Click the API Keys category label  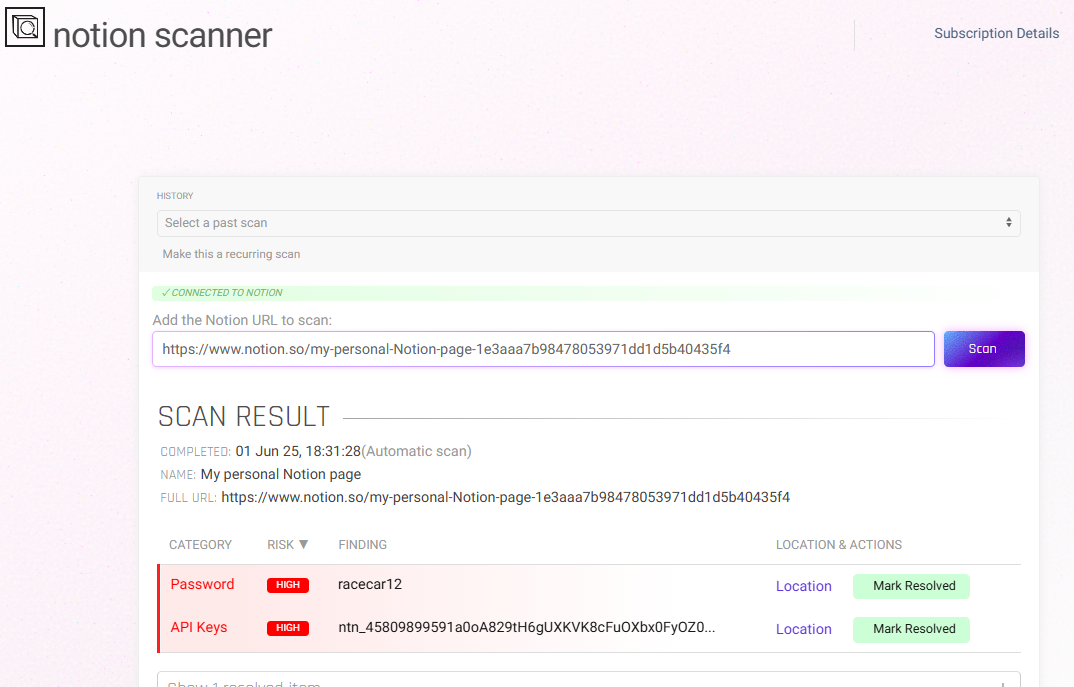tap(199, 627)
